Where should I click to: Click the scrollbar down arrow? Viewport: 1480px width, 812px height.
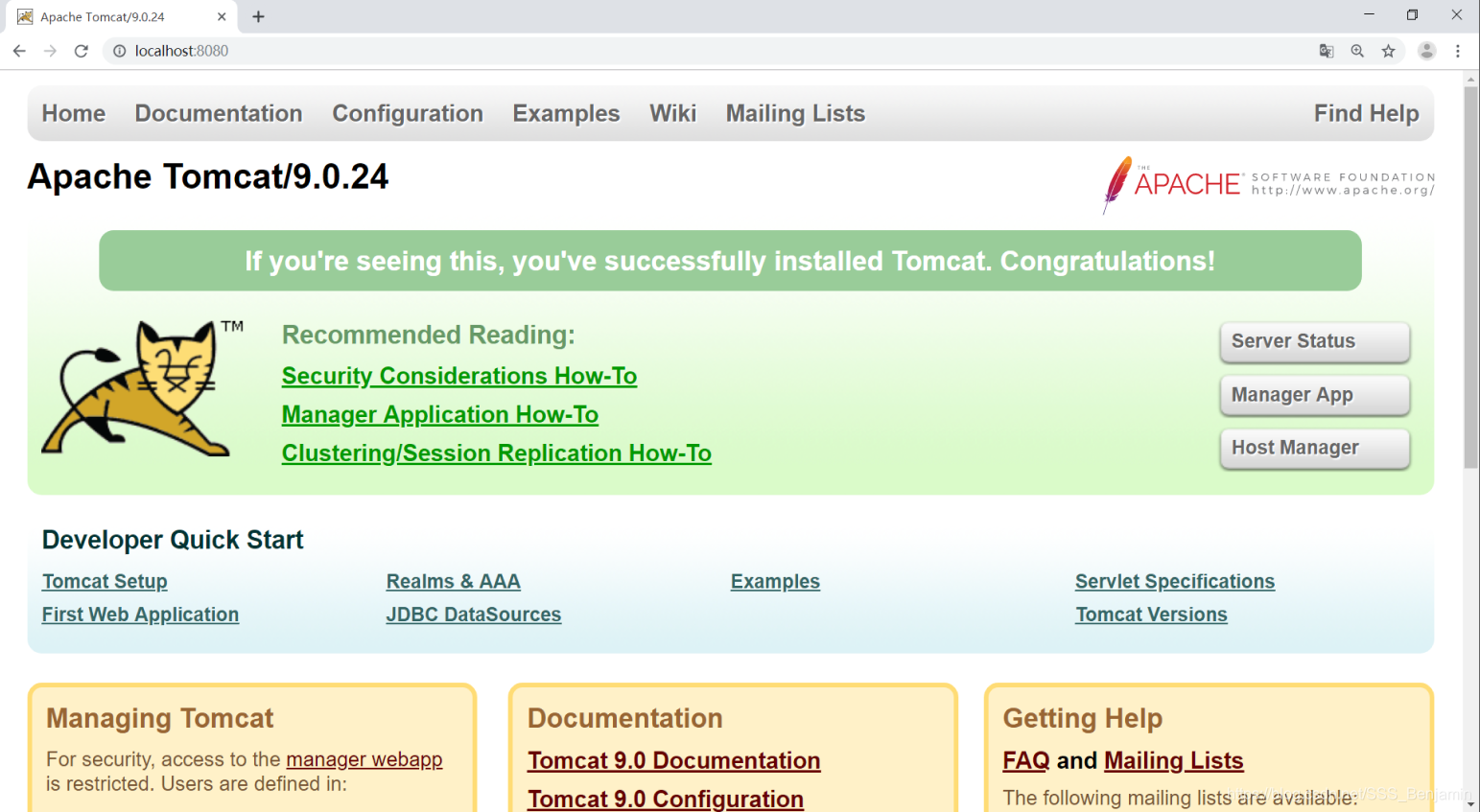(1470, 803)
